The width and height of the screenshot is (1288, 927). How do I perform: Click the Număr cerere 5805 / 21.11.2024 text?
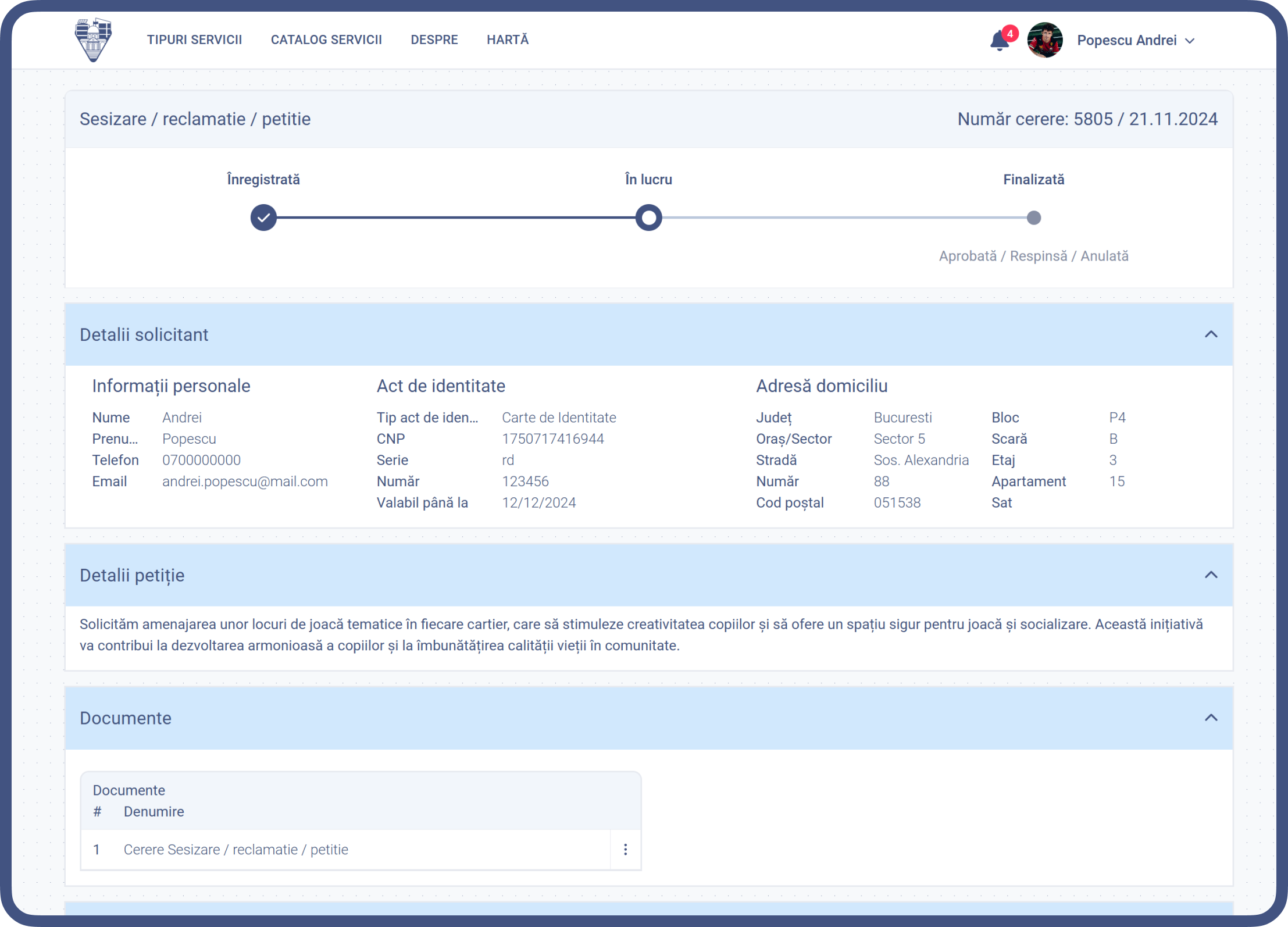[1087, 119]
